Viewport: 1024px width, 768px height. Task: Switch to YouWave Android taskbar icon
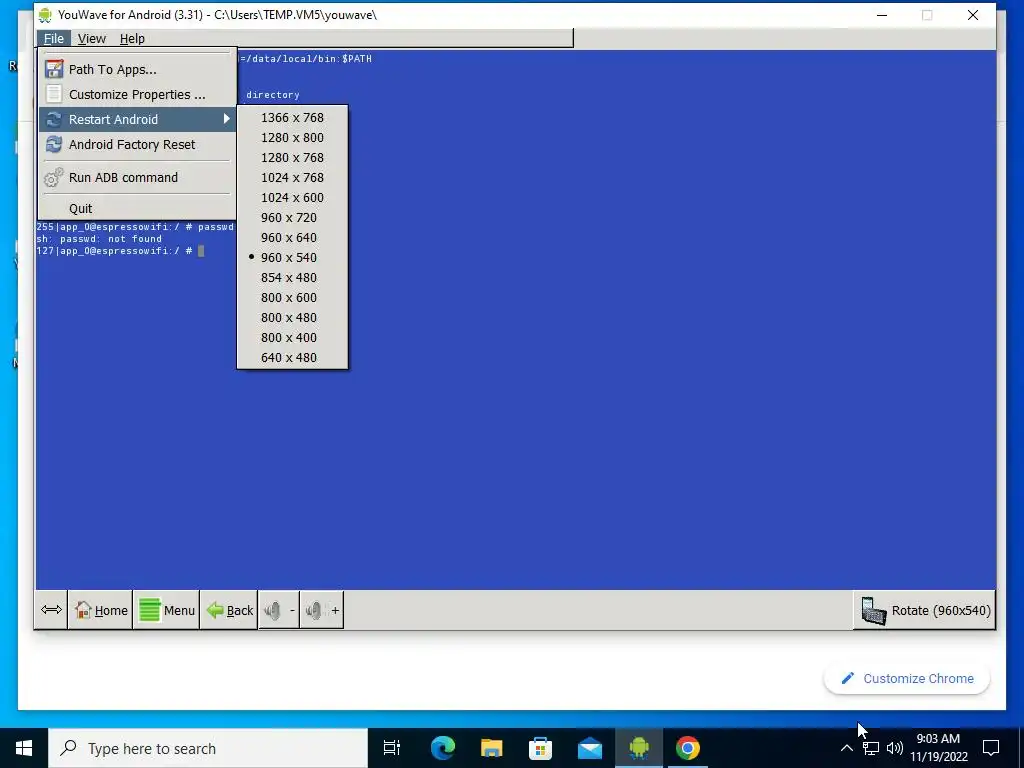pyautogui.click(x=639, y=748)
